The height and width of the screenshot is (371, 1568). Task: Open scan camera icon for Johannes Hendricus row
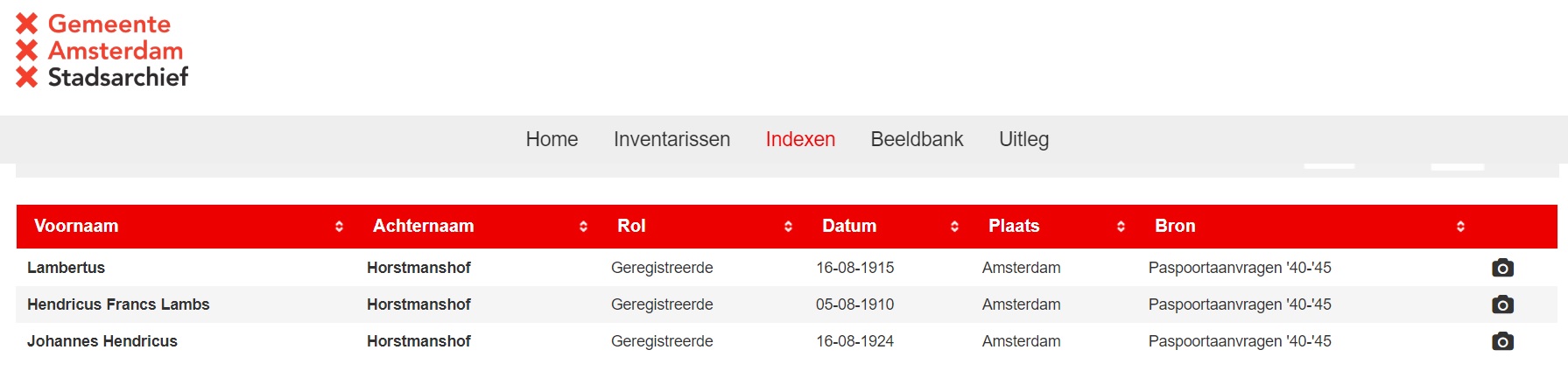(1502, 341)
